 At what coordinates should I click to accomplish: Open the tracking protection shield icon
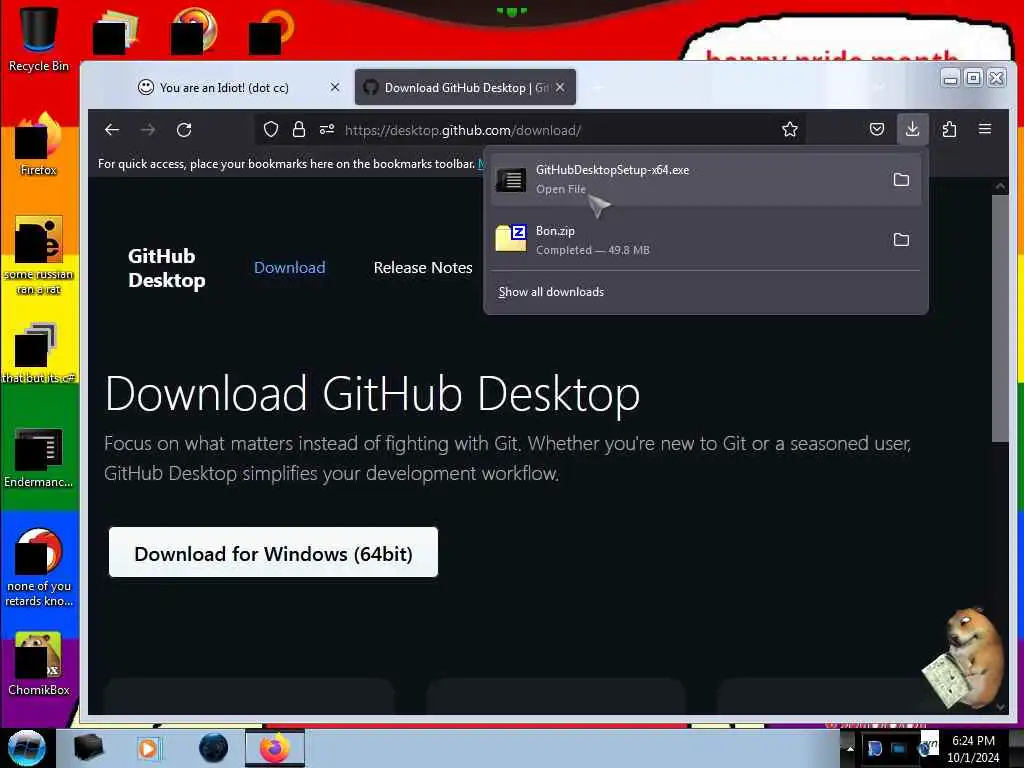270,129
